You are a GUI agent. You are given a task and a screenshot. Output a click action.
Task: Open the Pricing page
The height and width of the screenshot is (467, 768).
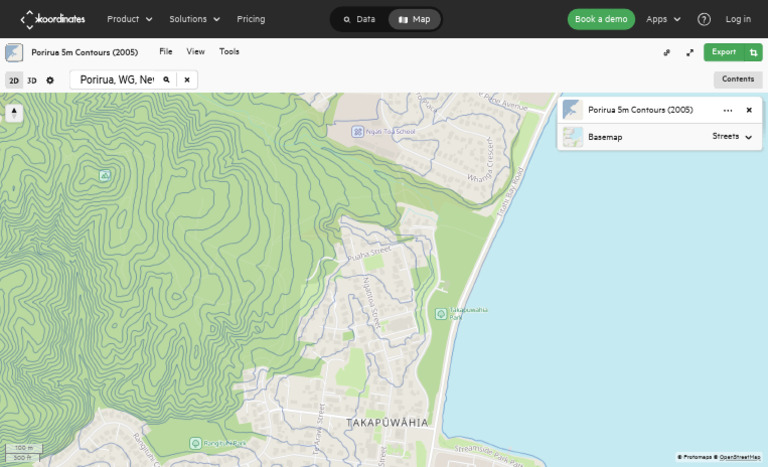point(251,19)
